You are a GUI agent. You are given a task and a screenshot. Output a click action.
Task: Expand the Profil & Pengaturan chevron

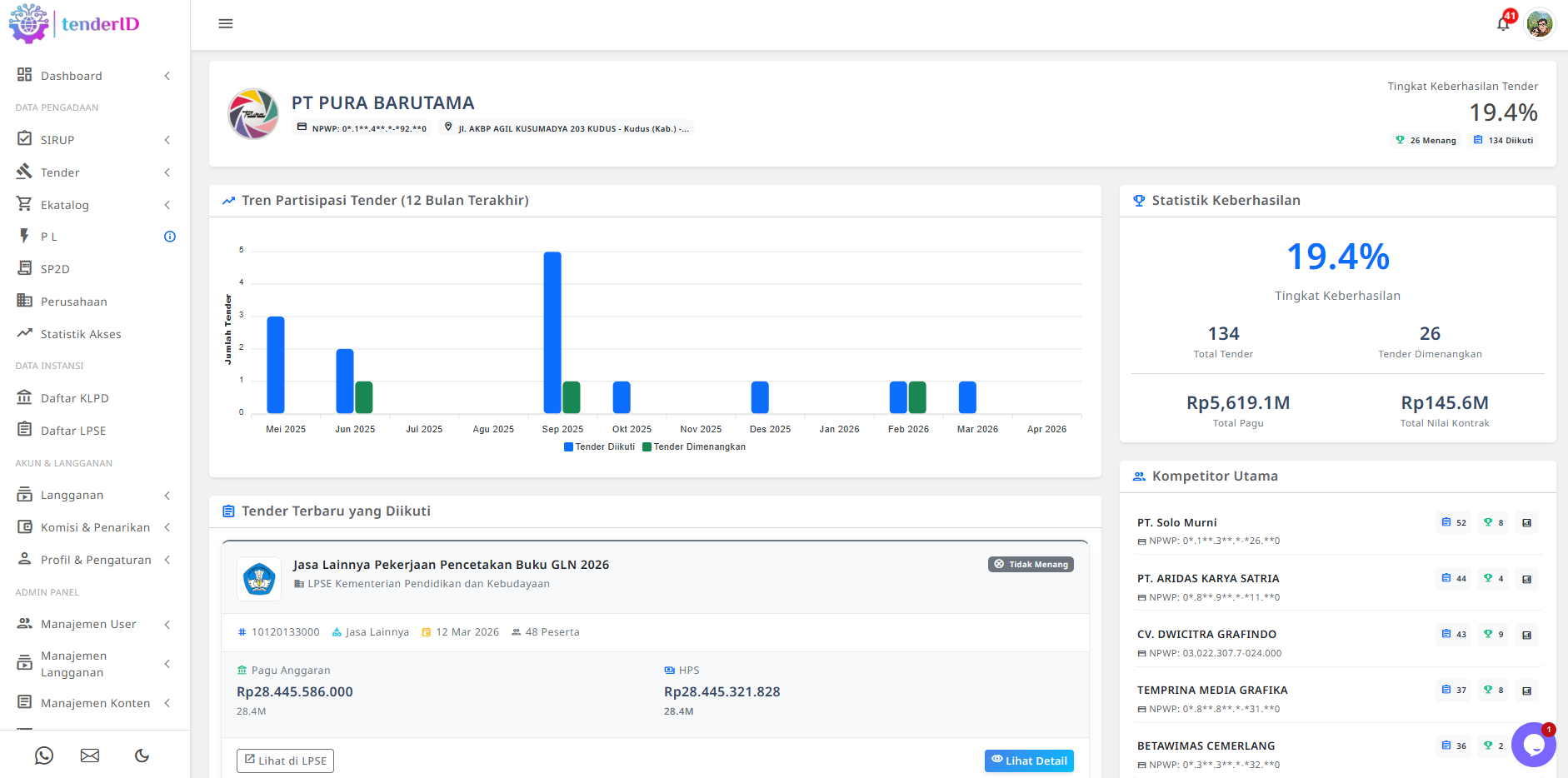[x=167, y=560]
